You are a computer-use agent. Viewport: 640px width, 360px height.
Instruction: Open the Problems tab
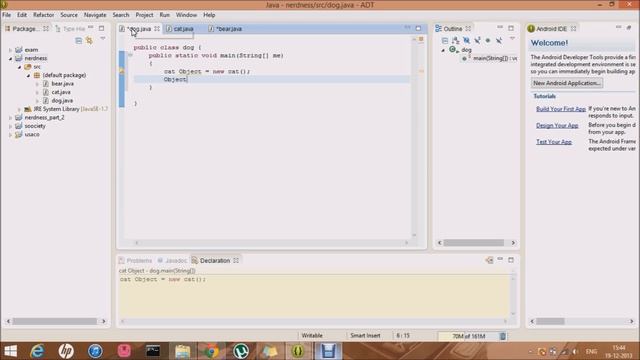[x=136, y=260]
